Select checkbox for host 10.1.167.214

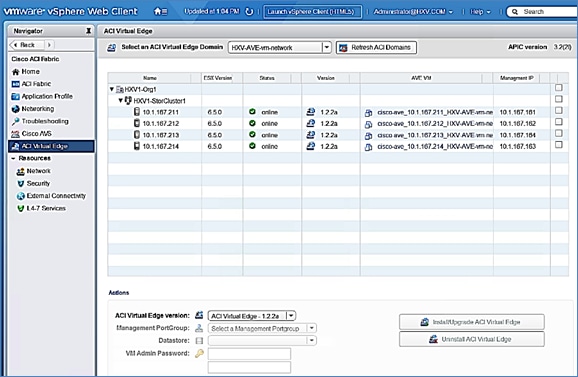(x=559, y=144)
